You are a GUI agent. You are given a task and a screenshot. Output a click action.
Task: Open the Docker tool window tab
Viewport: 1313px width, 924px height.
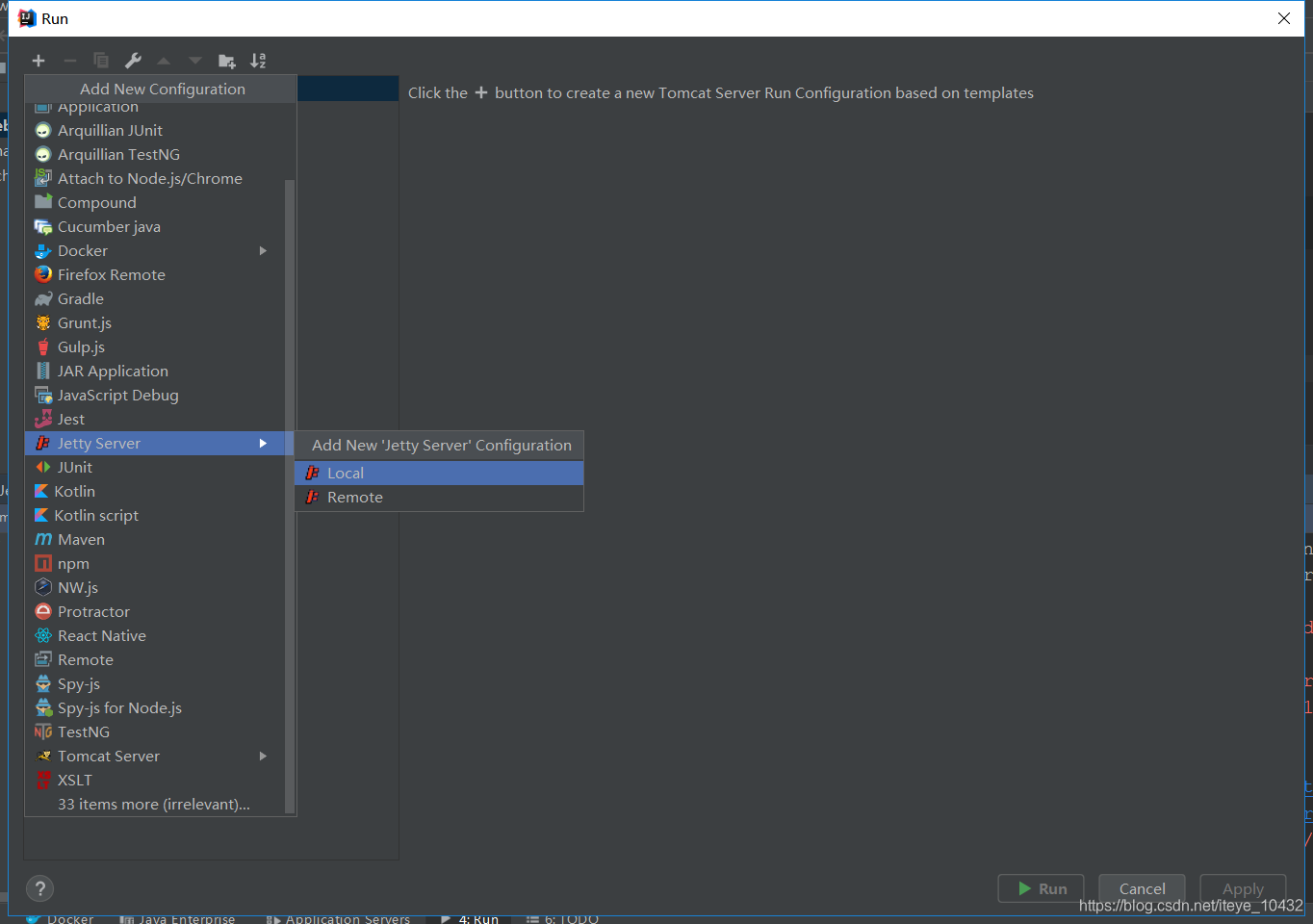(61, 919)
